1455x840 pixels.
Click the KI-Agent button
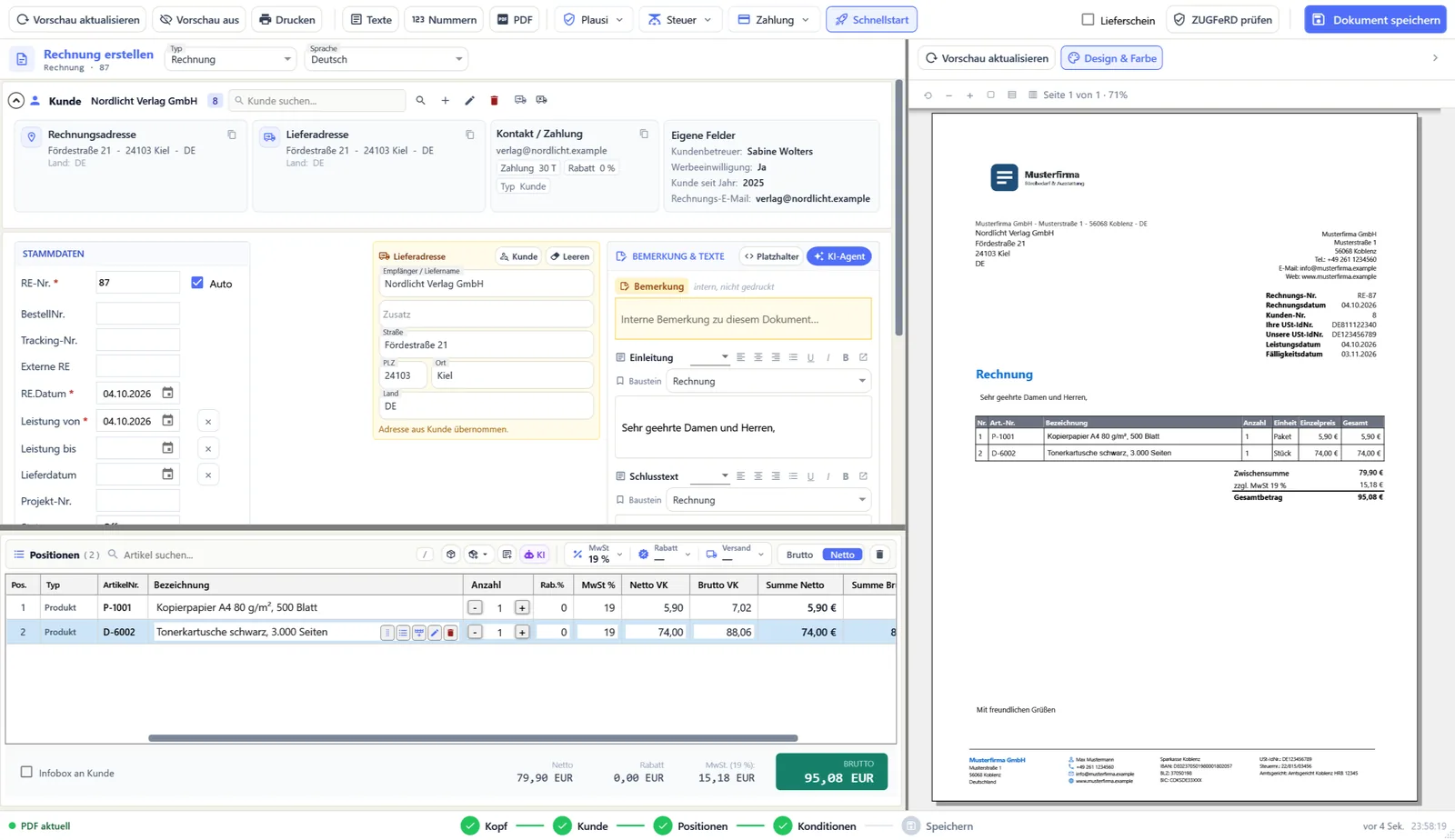pyautogui.click(x=838, y=256)
